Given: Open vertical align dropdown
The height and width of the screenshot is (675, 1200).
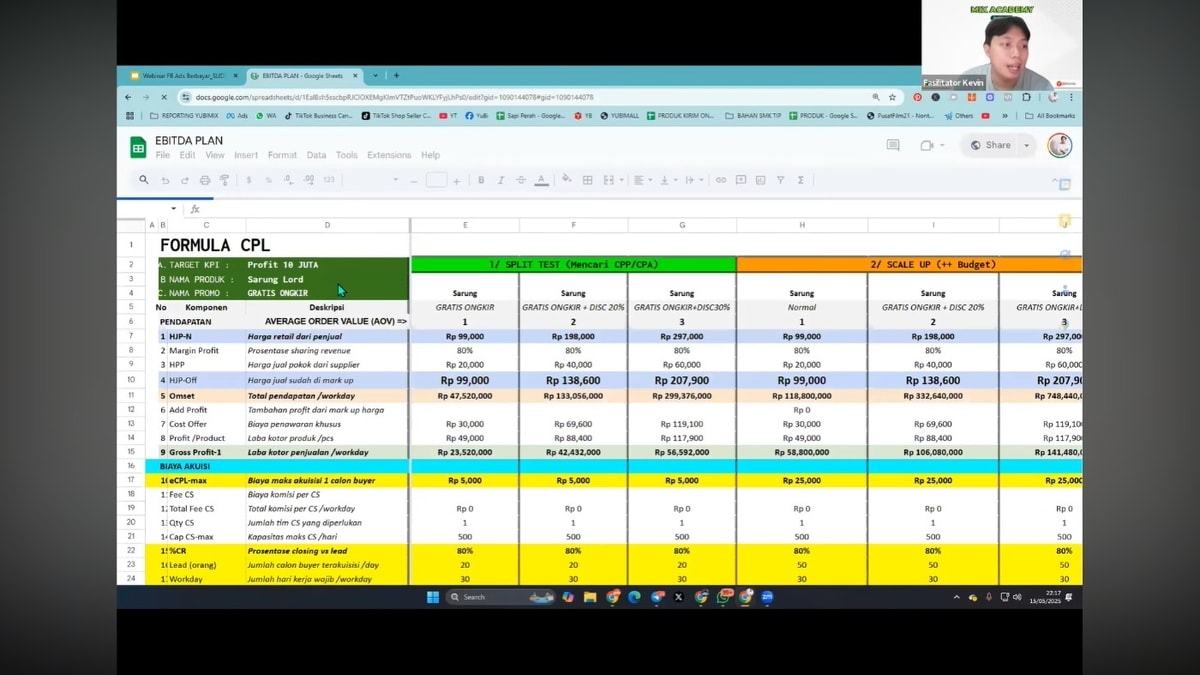Looking at the screenshot, I should [666, 180].
